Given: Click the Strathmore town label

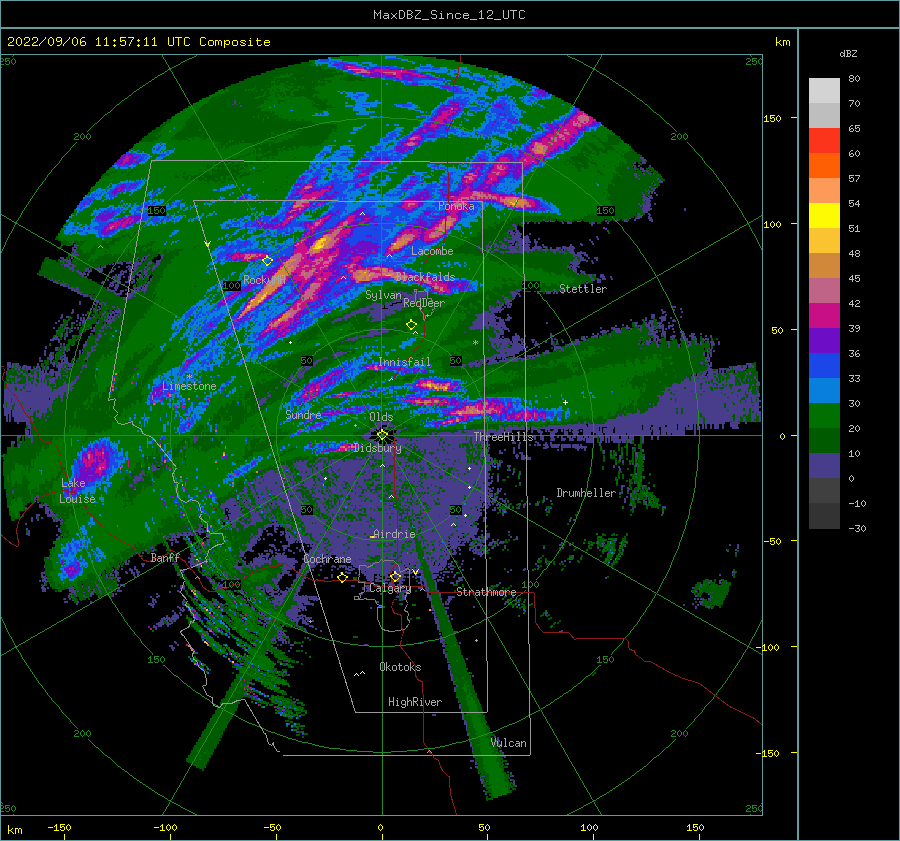Looking at the screenshot, I should click(486, 592).
